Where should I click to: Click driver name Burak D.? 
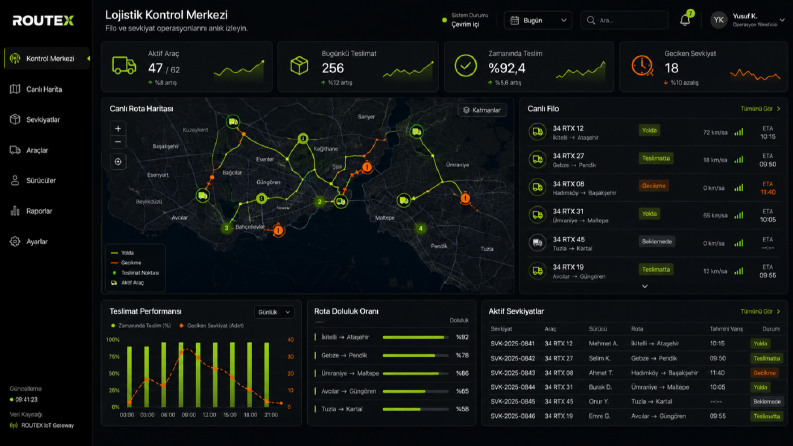click(600, 387)
